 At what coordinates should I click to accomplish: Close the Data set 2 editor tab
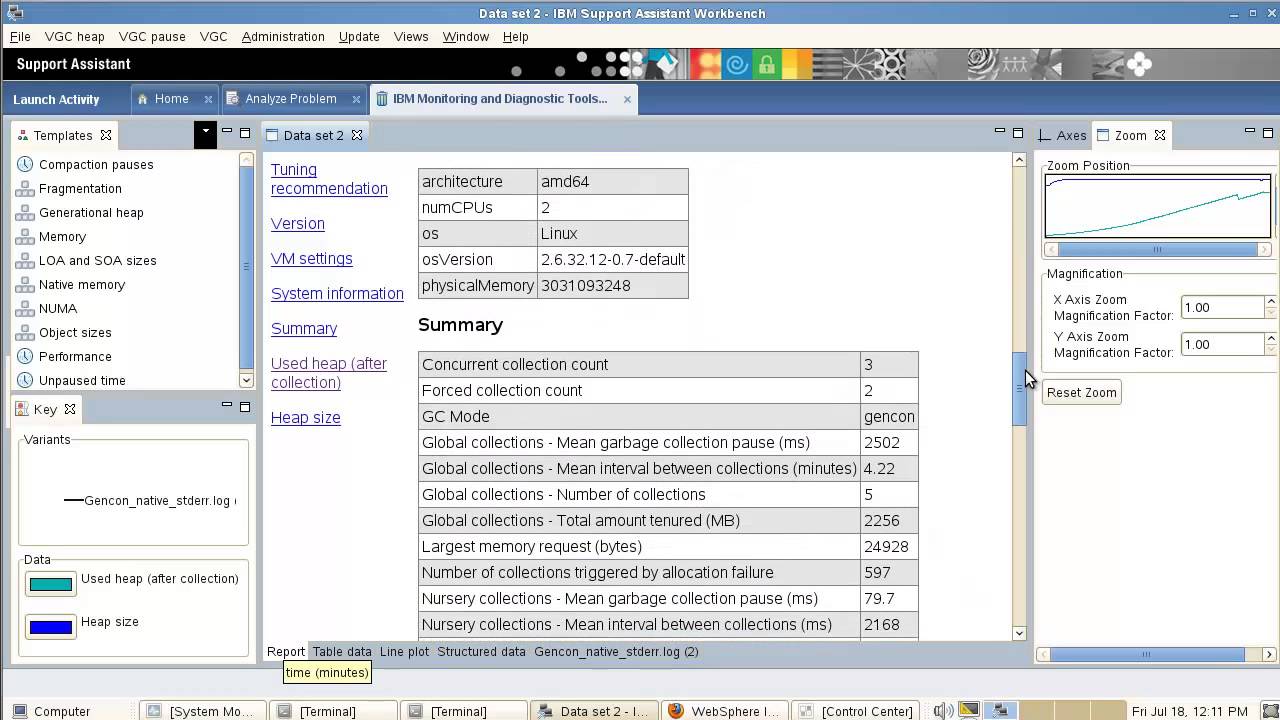point(357,135)
